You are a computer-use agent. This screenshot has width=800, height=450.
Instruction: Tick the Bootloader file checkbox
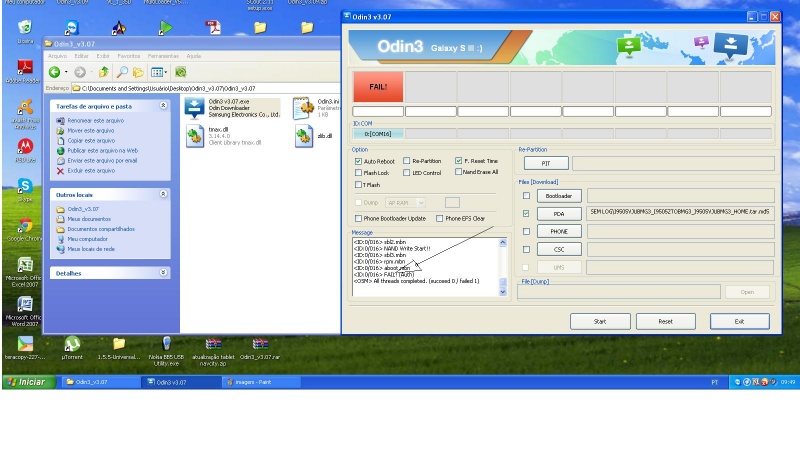click(526, 195)
